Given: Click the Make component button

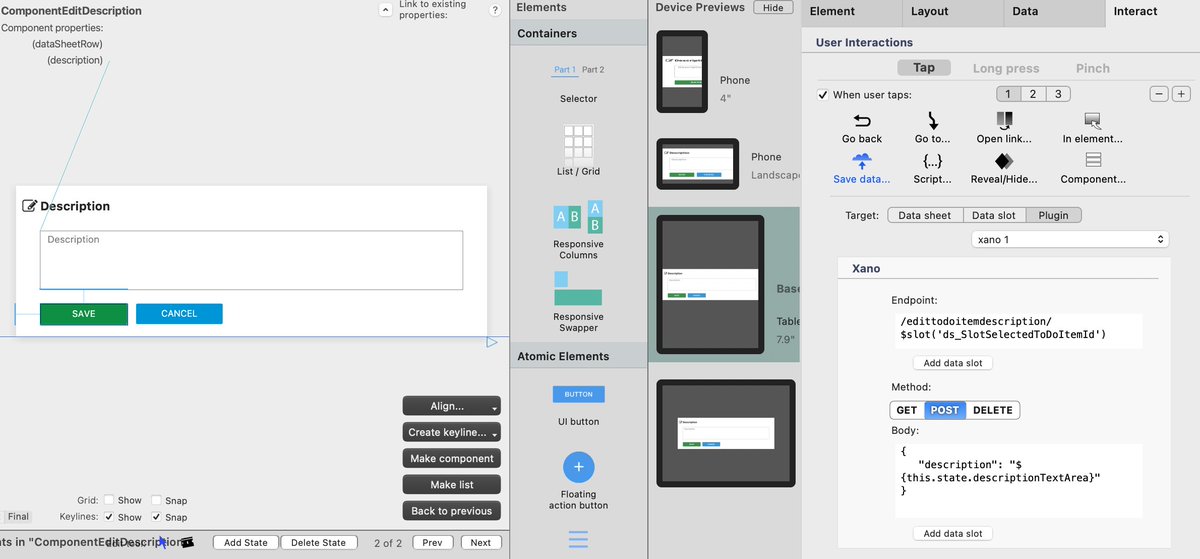Looking at the screenshot, I should [452, 458].
